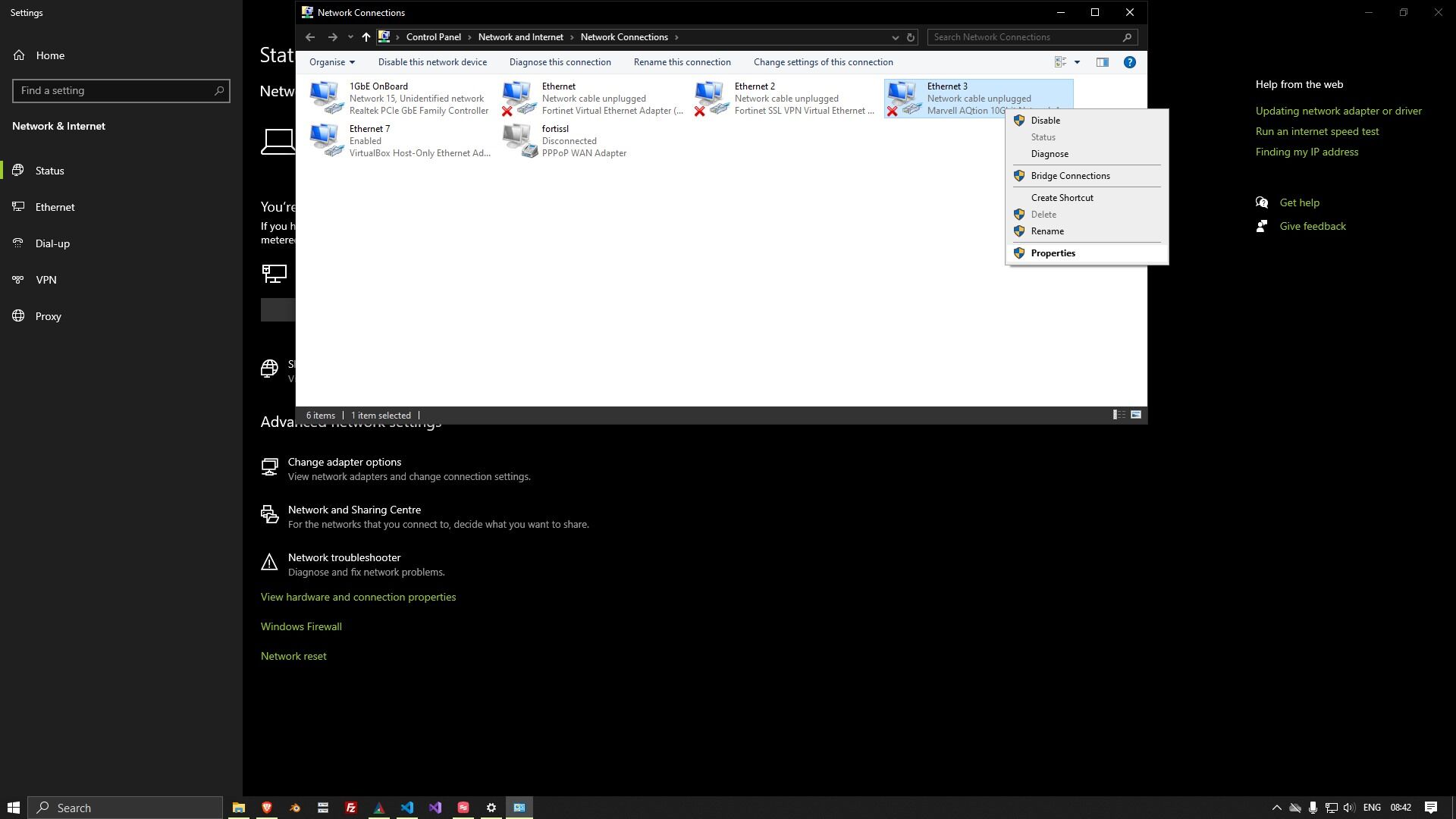Click Disable in the context menu
This screenshot has width=1456, height=819.
coord(1045,121)
